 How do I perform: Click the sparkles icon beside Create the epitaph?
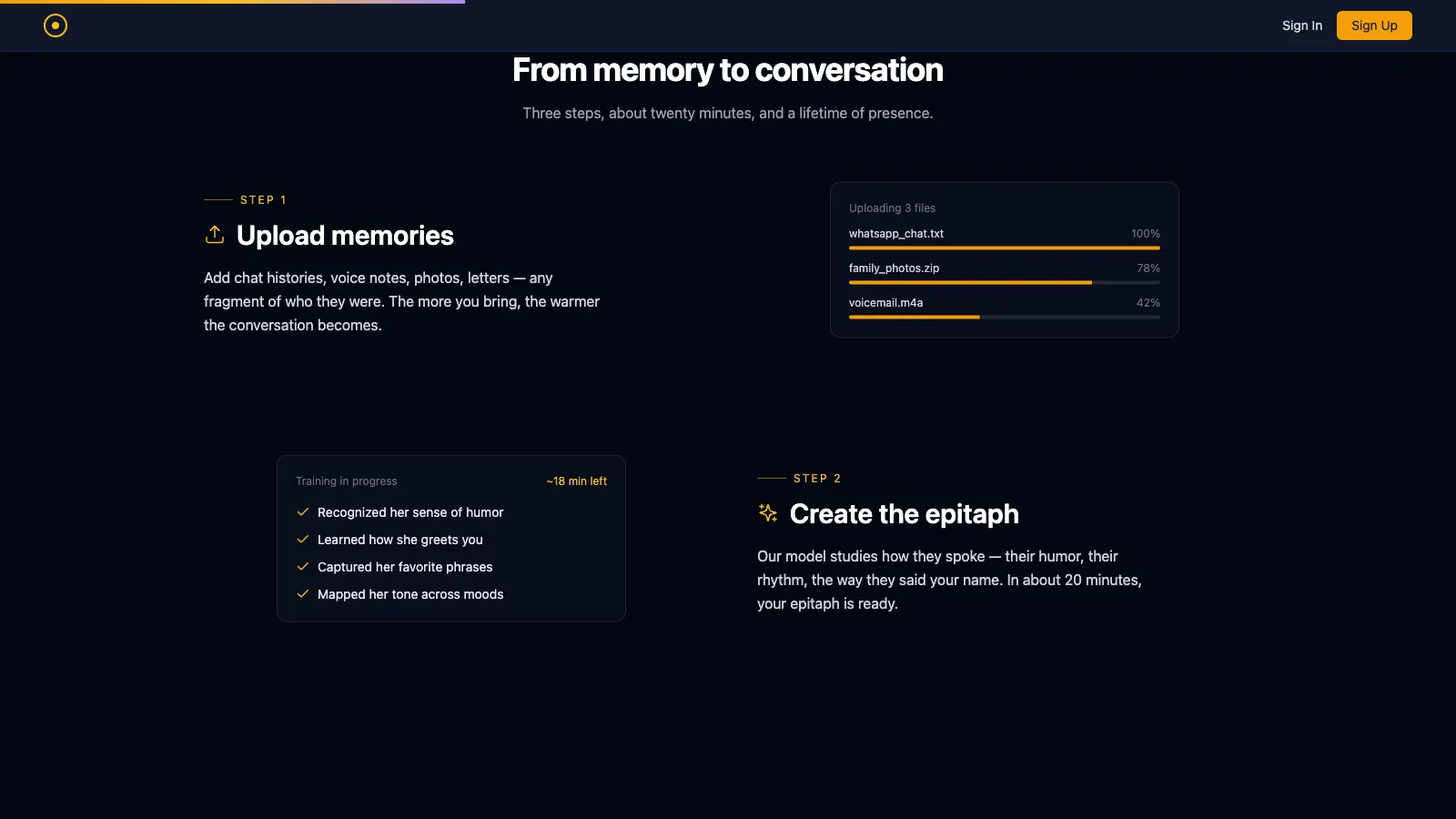pyautogui.click(x=768, y=513)
